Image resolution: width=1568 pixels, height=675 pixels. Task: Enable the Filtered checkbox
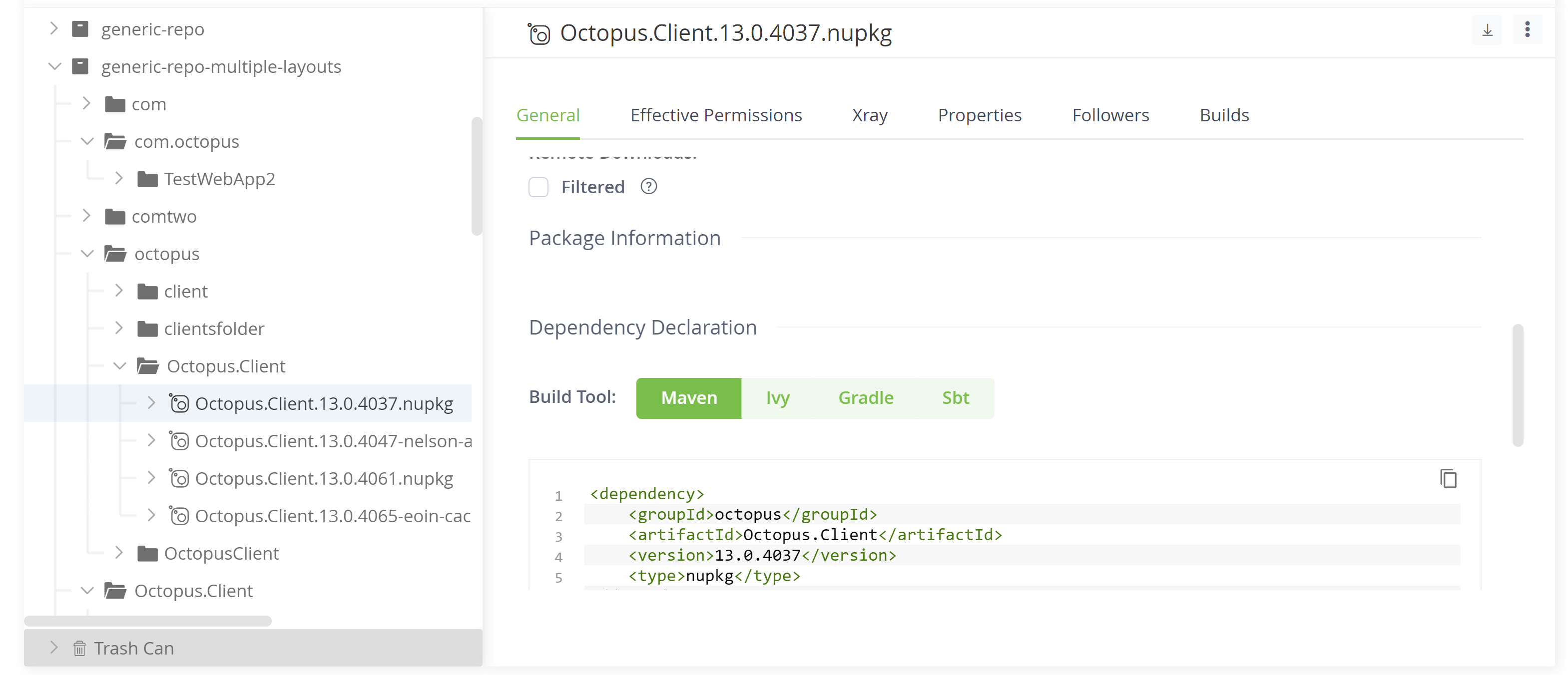(x=538, y=187)
